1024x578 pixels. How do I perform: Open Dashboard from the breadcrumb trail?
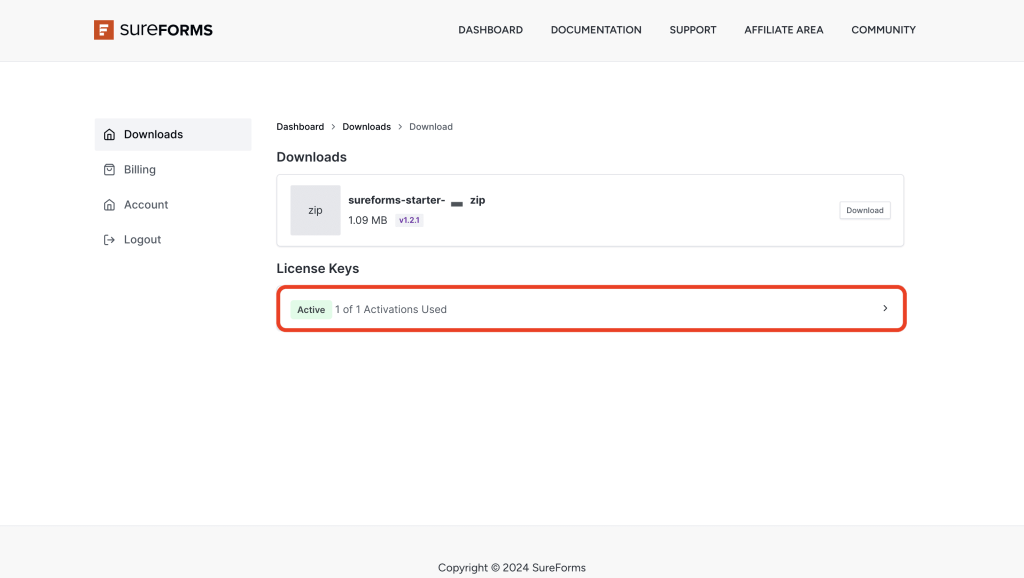300,126
